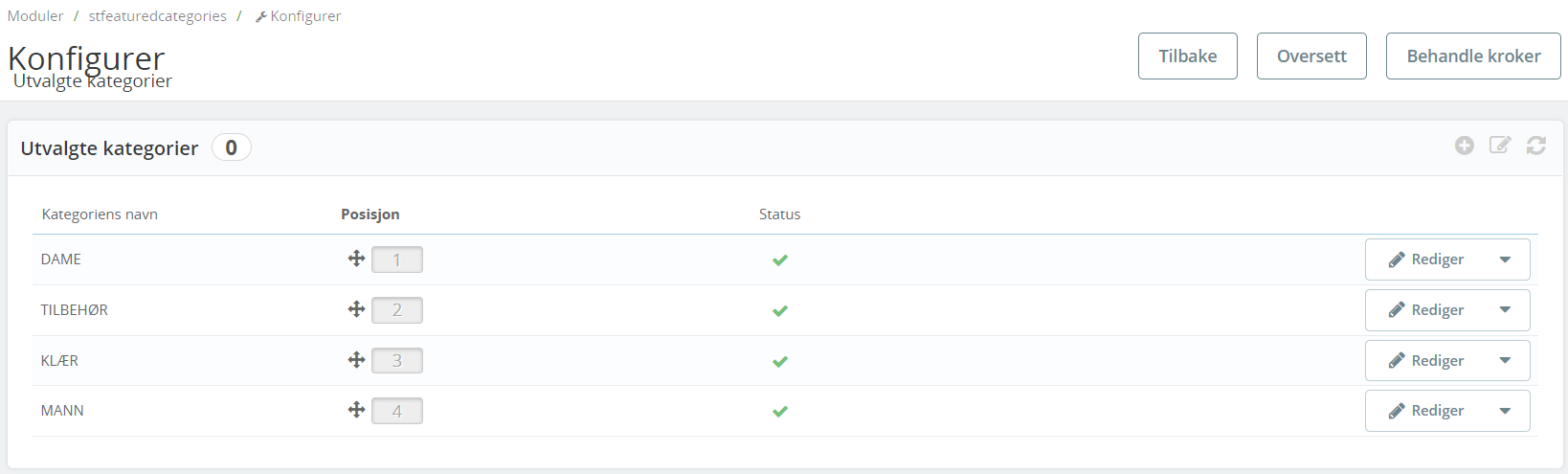The width and height of the screenshot is (1568, 474).
Task: Open the Moduler breadcrumb link
Action: (x=35, y=16)
